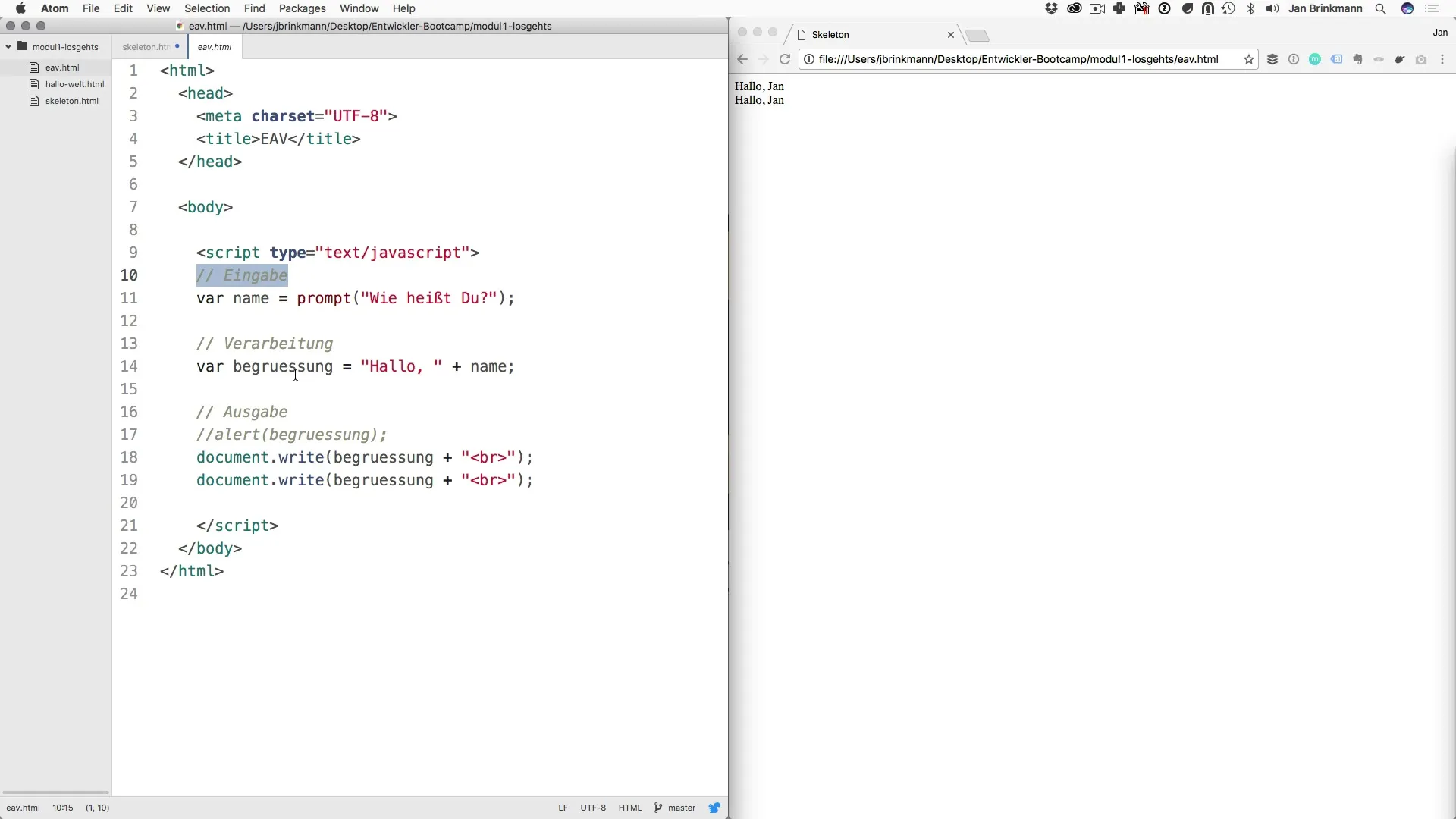This screenshot has height=819, width=1456.
Task: Open the Find menu
Action: (254, 8)
